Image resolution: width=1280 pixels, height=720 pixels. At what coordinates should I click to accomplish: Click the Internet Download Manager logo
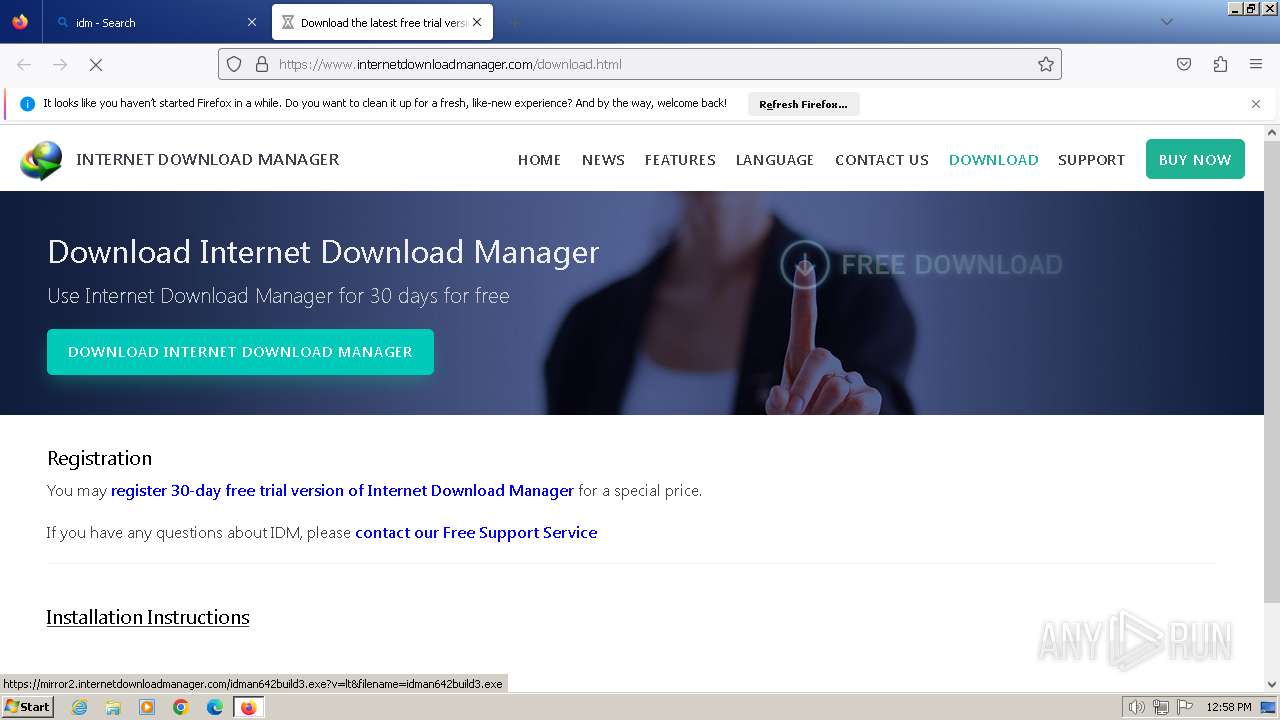pyautogui.click(x=41, y=160)
